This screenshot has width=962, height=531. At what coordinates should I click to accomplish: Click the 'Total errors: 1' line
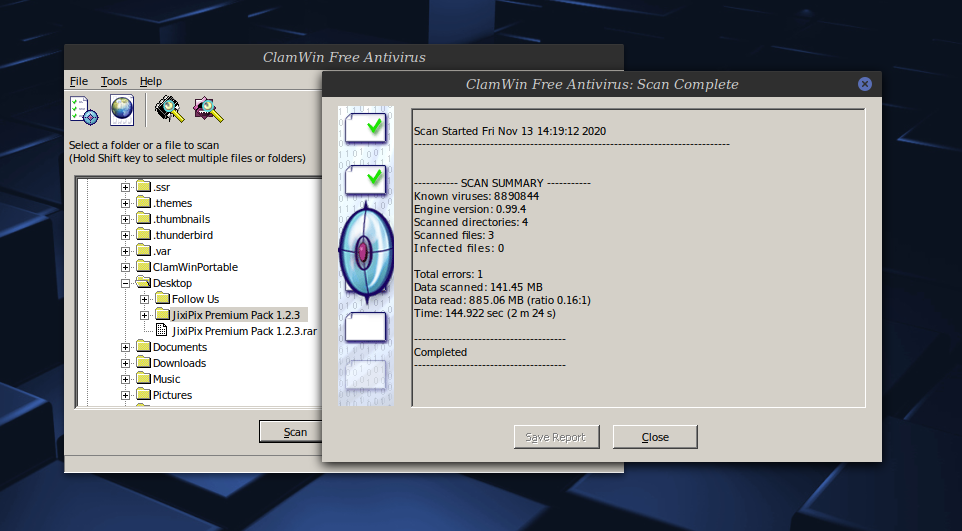[448, 274]
